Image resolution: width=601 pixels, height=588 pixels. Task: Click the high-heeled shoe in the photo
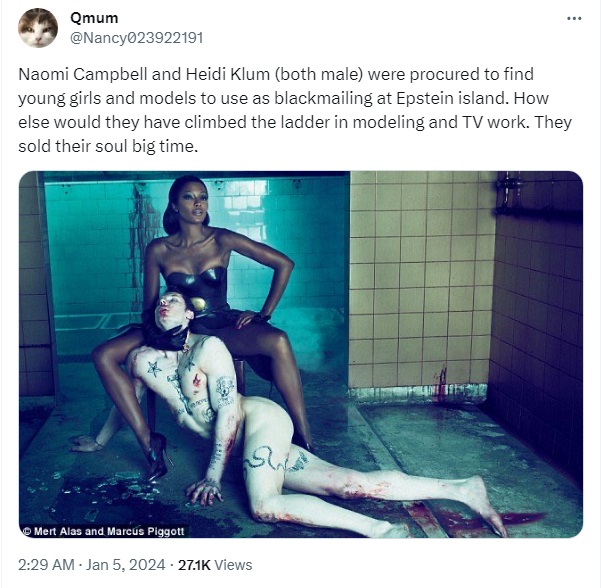click(158, 456)
